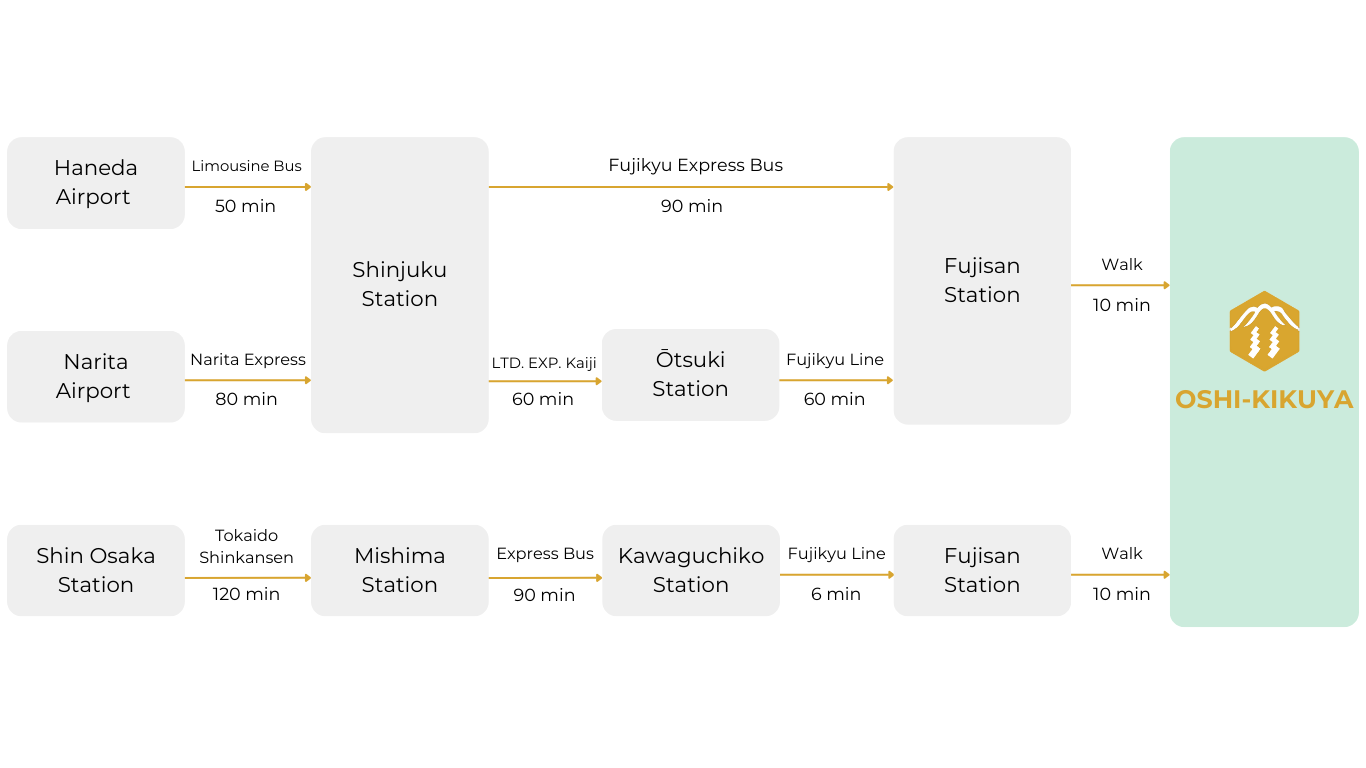Click the Mishima Station box
Viewport: 1366px width, 768px height.
399,570
